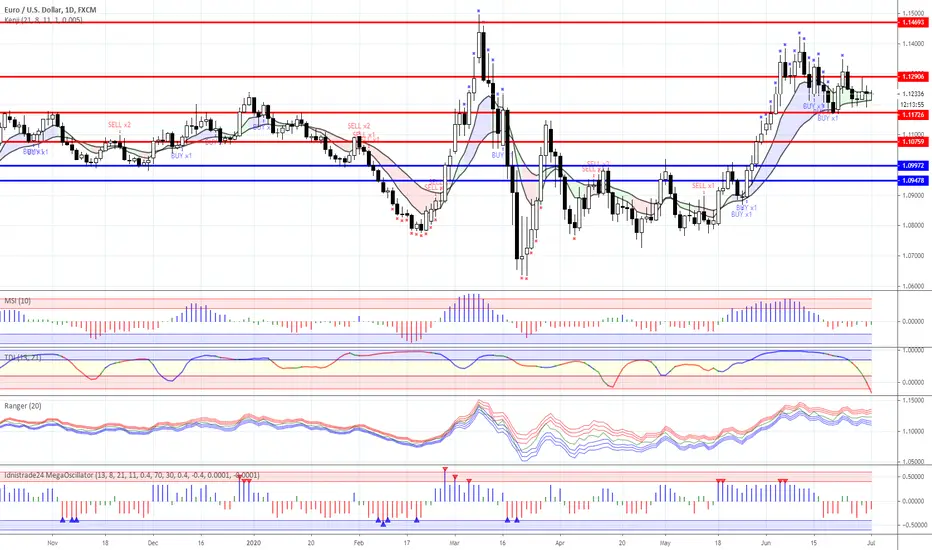This screenshot has height=550, width=932.
Task: Click the 1.09972 blue price label
Action: click(x=912, y=166)
